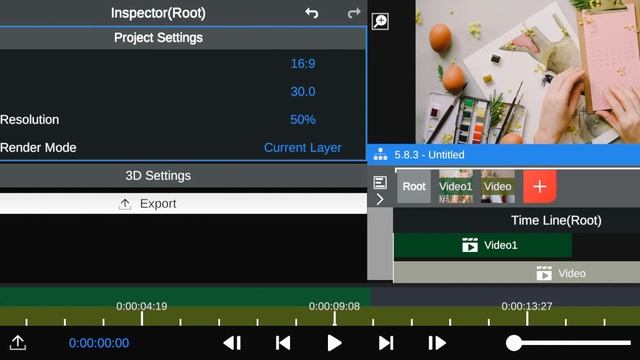The height and width of the screenshot is (360, 640).
Task: Step back one frame
Action: coord(232,343)
